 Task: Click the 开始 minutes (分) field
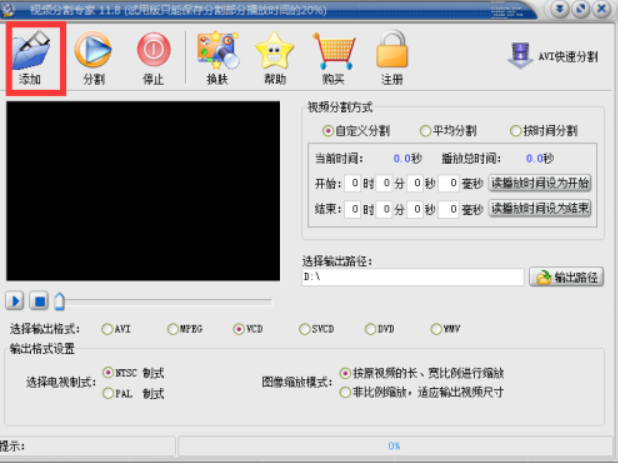tap(384, 183)
